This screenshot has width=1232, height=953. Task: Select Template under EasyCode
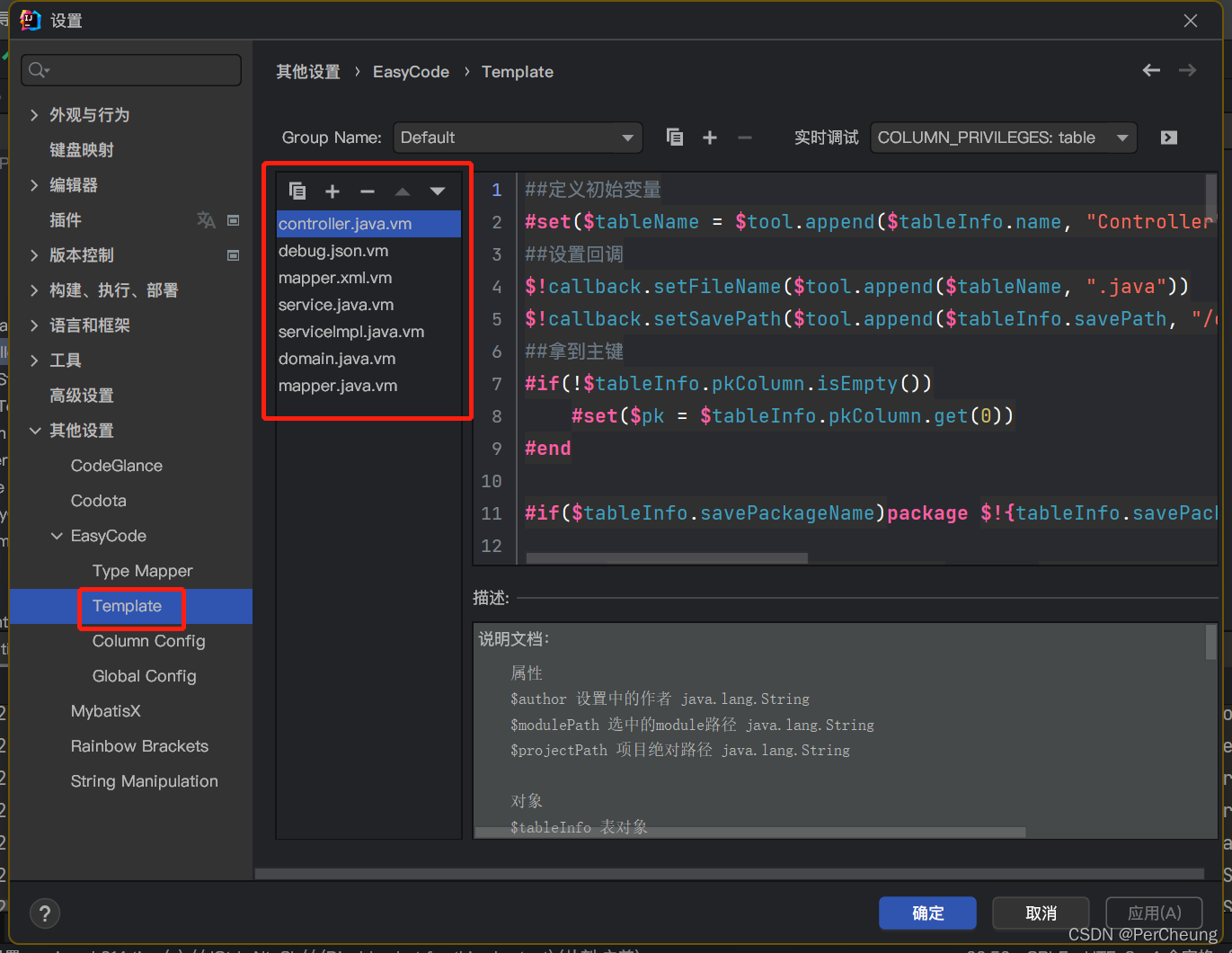(128, 606)
